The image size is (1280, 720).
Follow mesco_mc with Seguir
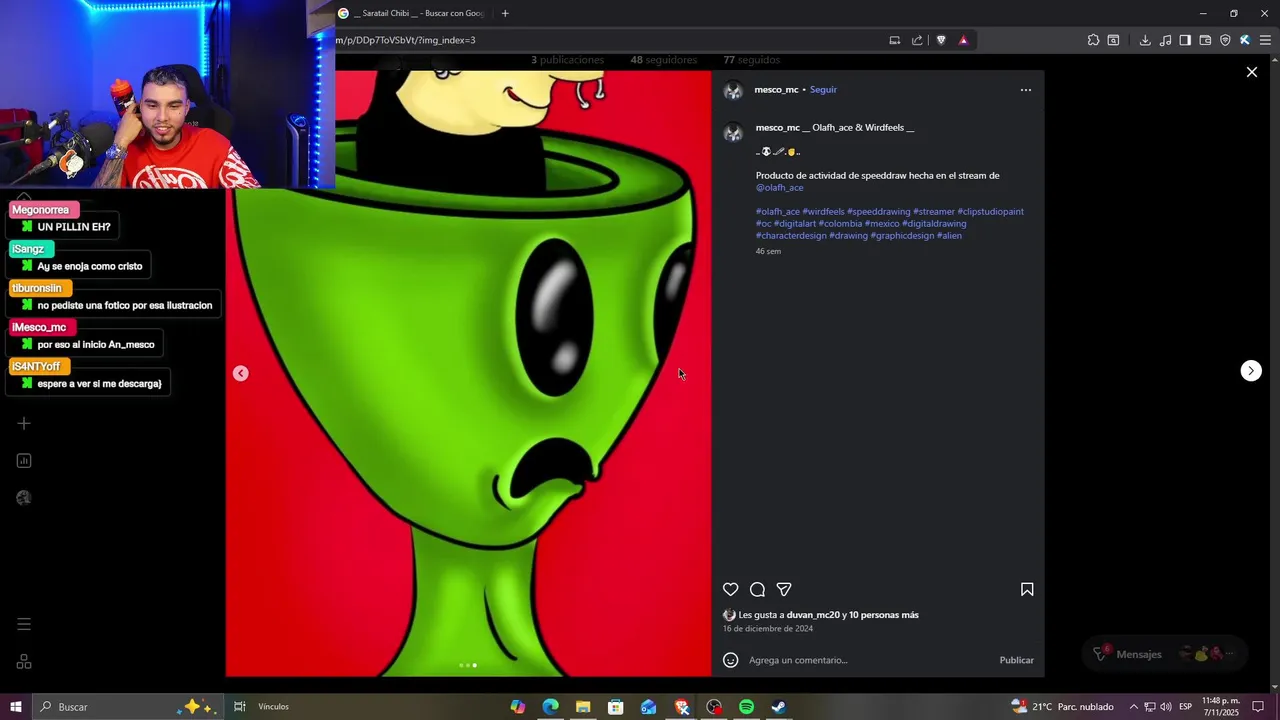[x=823, y=90]
